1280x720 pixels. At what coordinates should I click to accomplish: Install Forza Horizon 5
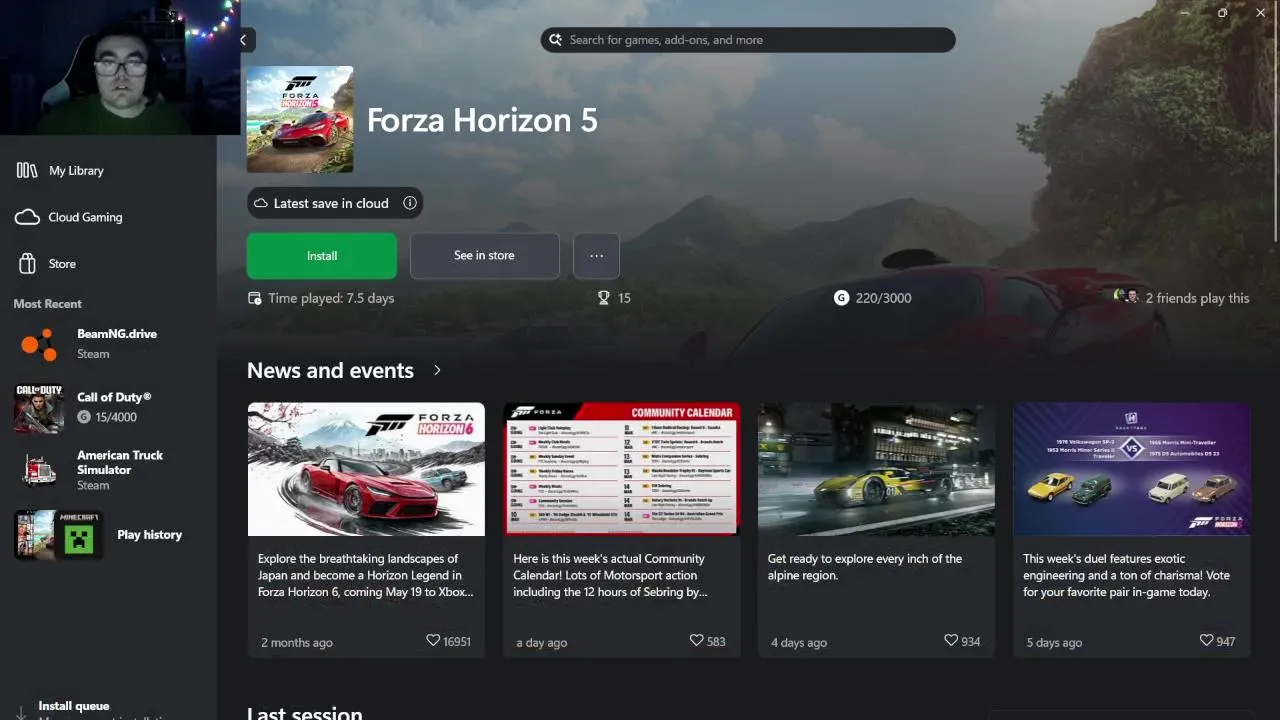pyautogui.click(x=322, y=256)
